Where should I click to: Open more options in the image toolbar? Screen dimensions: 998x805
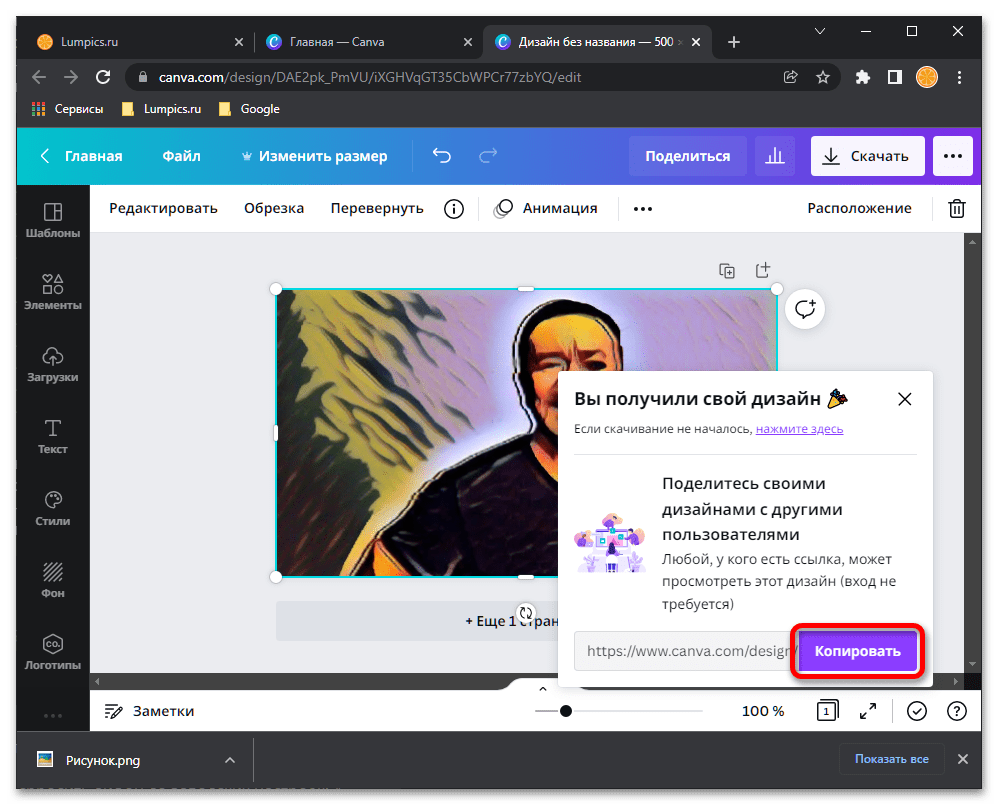click(643, 209)
